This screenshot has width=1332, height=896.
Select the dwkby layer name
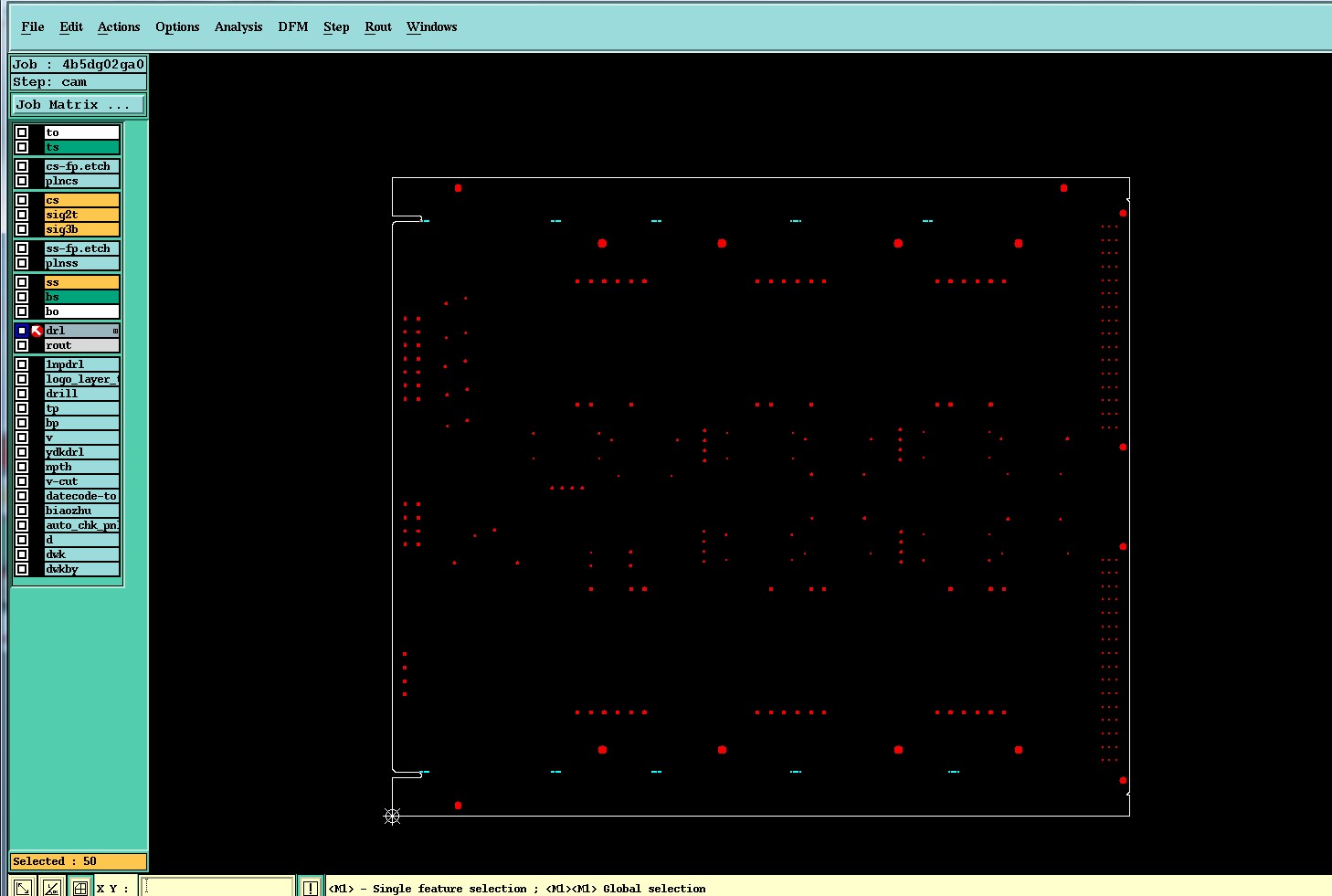[x=81, y=569]
